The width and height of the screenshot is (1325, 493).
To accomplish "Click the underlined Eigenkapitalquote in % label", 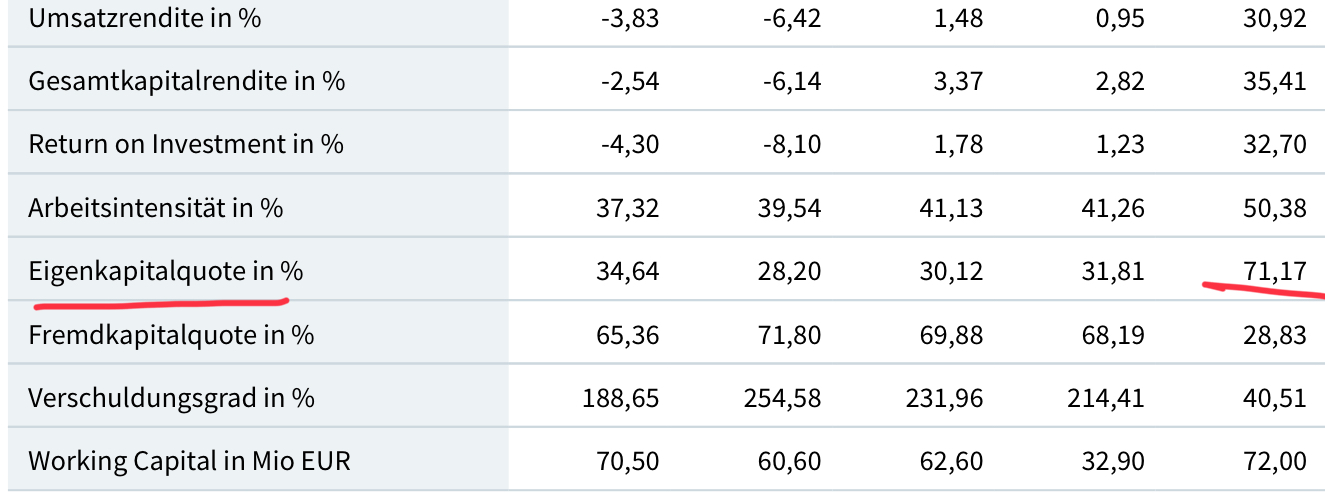I will (166, 271).
